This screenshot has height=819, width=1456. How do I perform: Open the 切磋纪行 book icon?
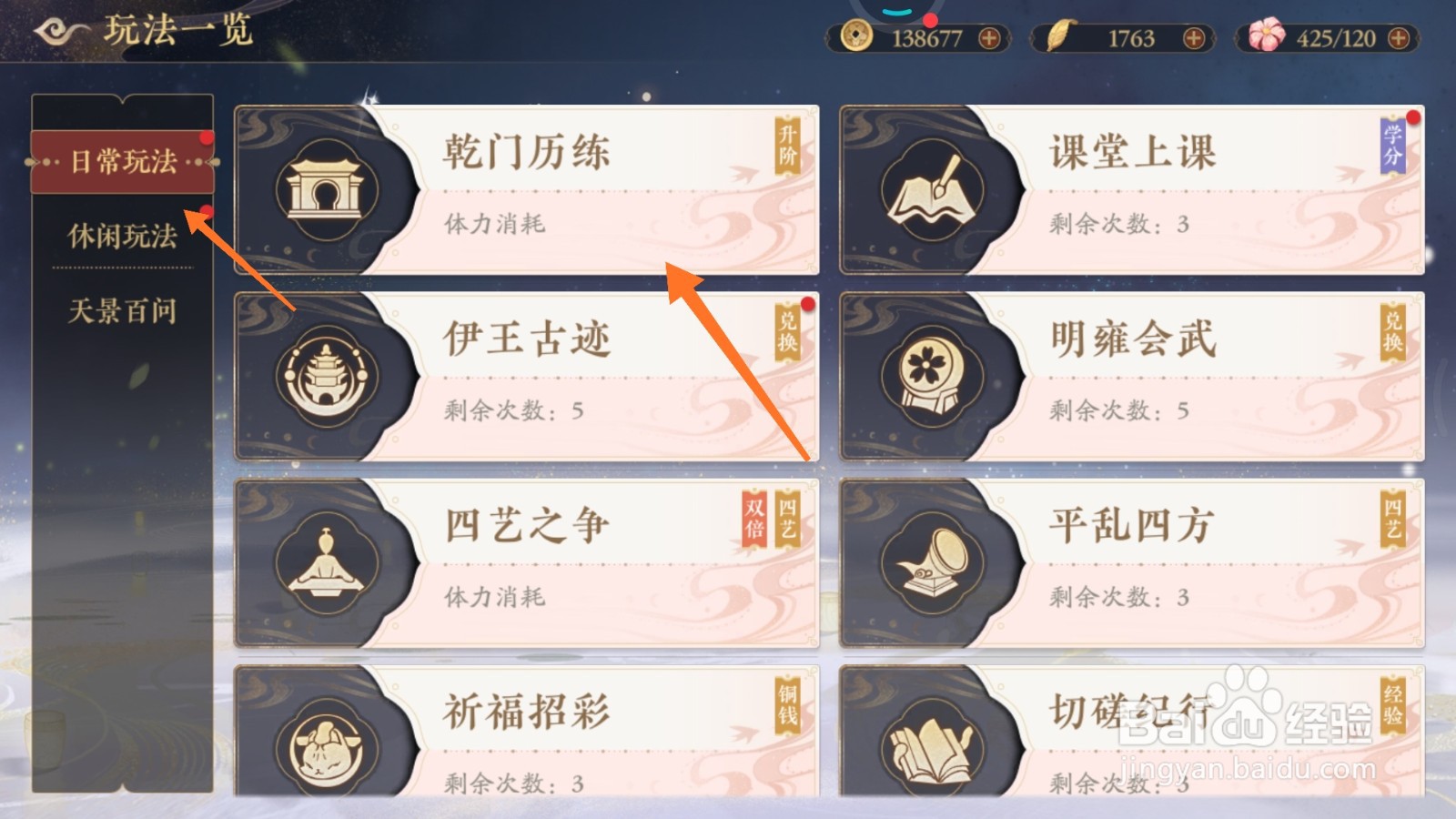(931, 748)
